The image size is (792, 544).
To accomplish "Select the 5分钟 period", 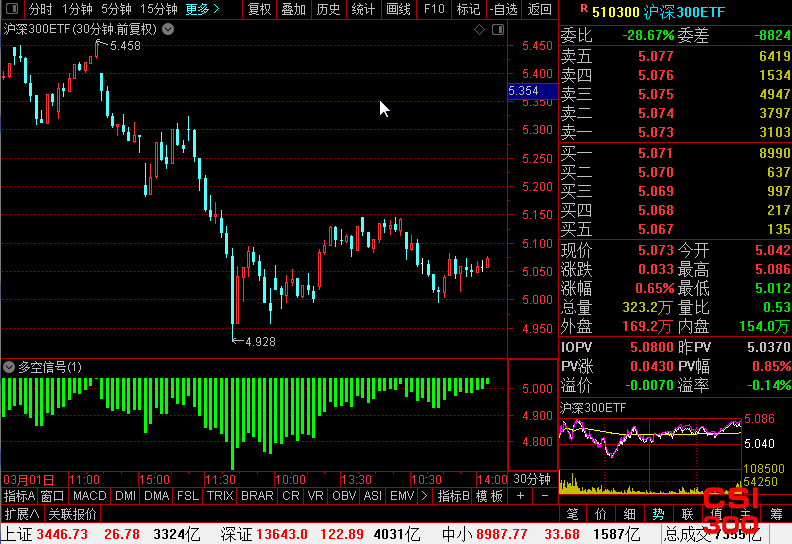I will [116, 9].
